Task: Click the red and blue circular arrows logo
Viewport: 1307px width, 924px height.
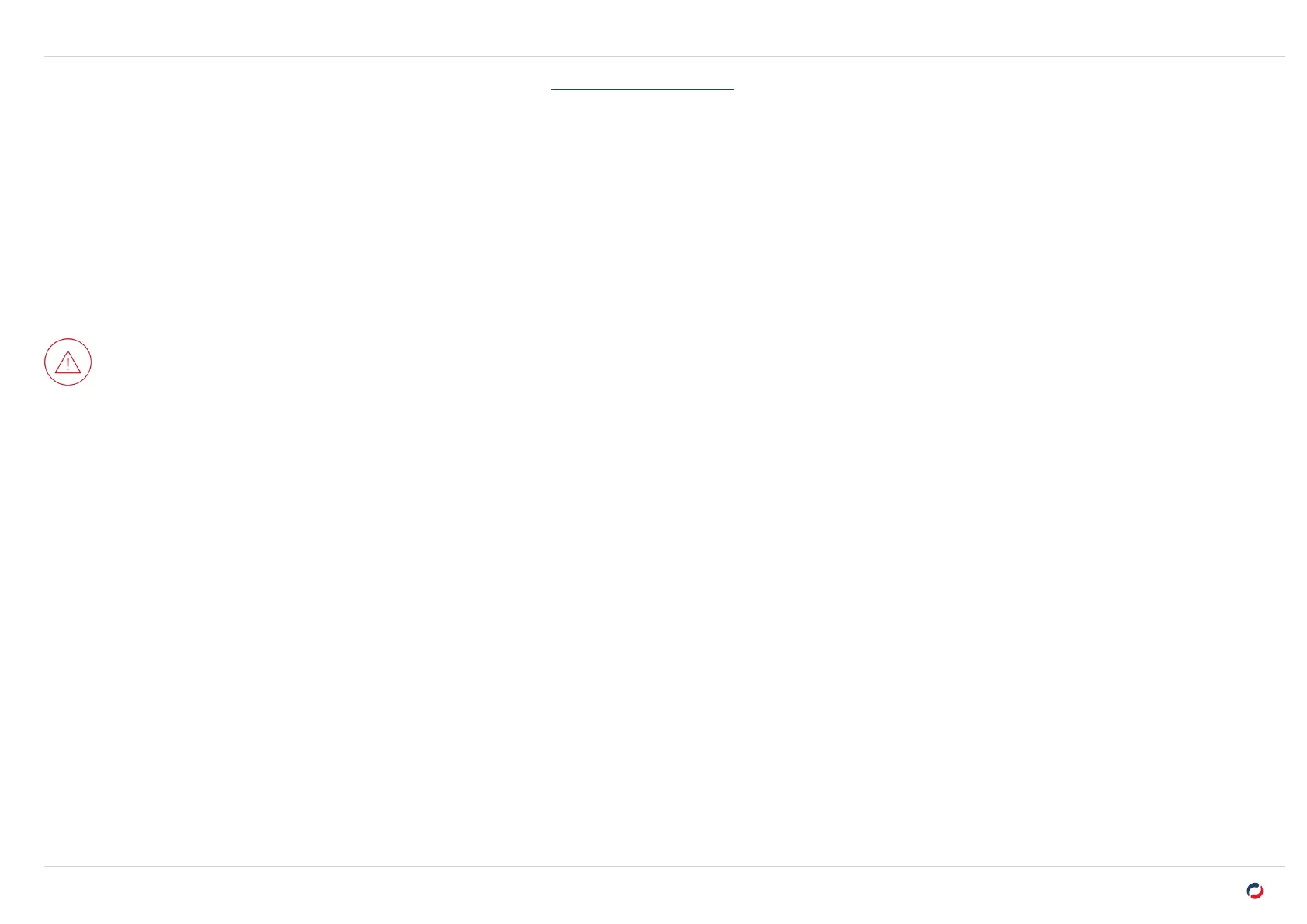Action: (x=1254, y=891)
